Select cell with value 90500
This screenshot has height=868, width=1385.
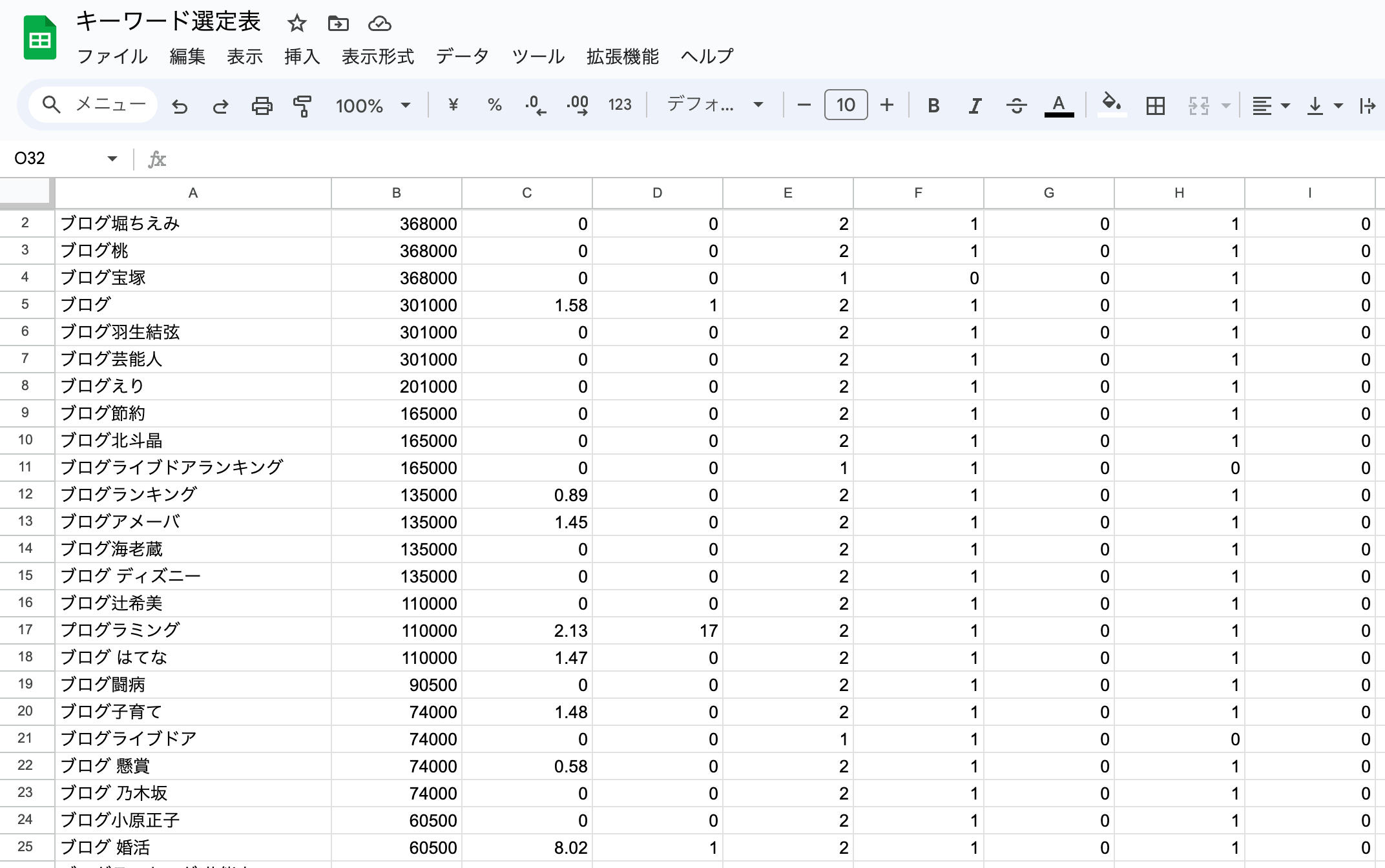(397, 685)
